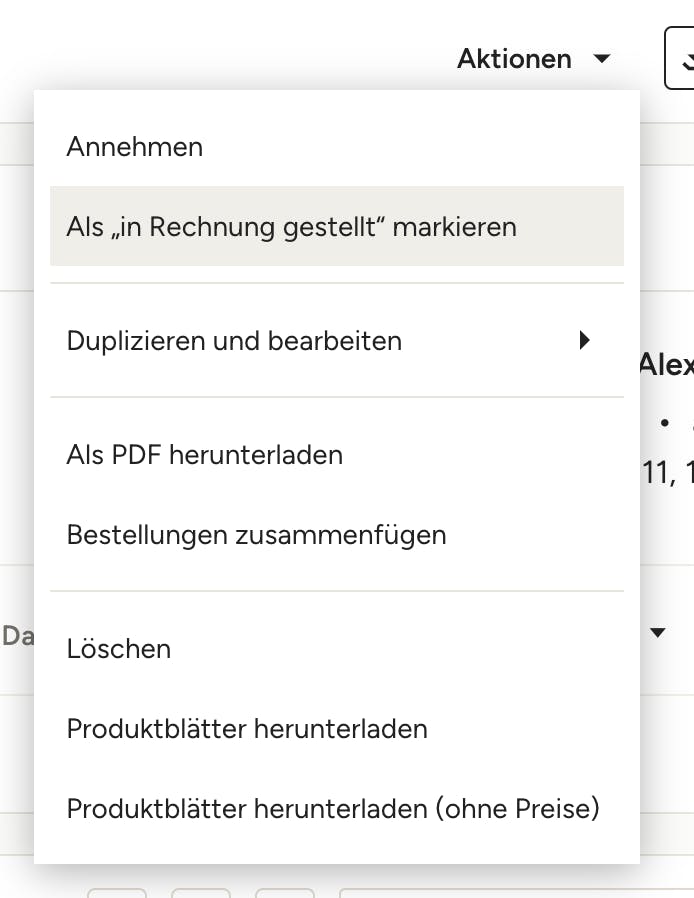Select Bestellungen zusammenfügen option
This screenshot has width=694, height=898.
click(x=337, y=534)
